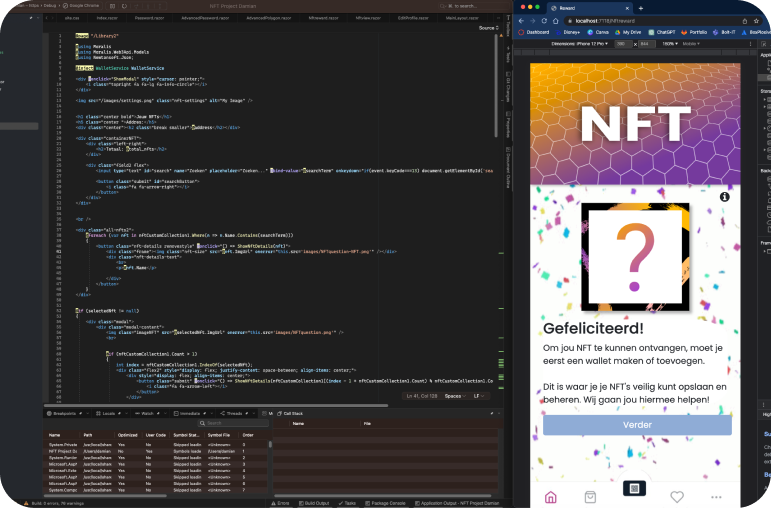This screenshot has width=771, height=508.
Task: Open the shopping bag tab in bottom navigation
Action: (590, 496)
